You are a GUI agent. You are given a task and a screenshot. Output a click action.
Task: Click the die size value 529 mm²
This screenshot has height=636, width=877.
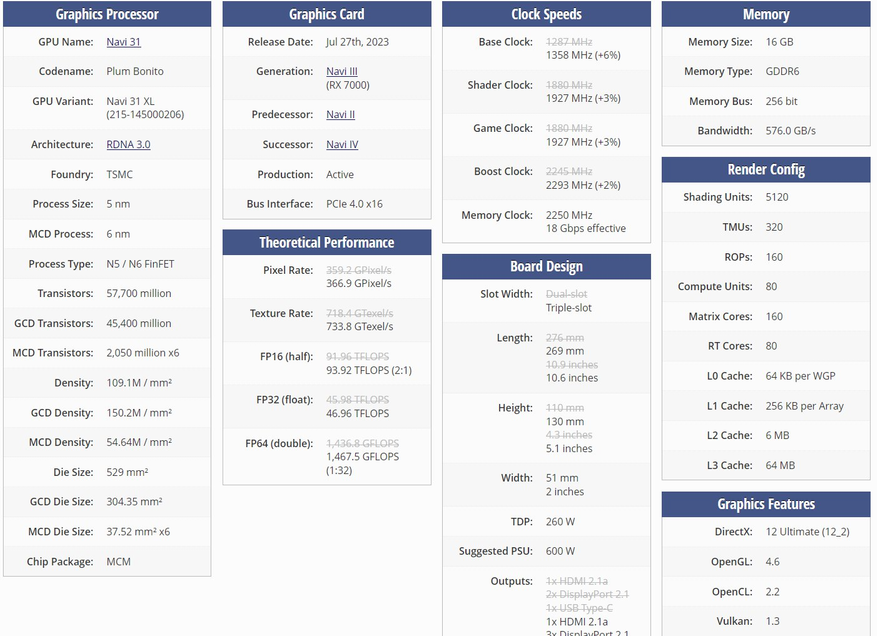128,472
